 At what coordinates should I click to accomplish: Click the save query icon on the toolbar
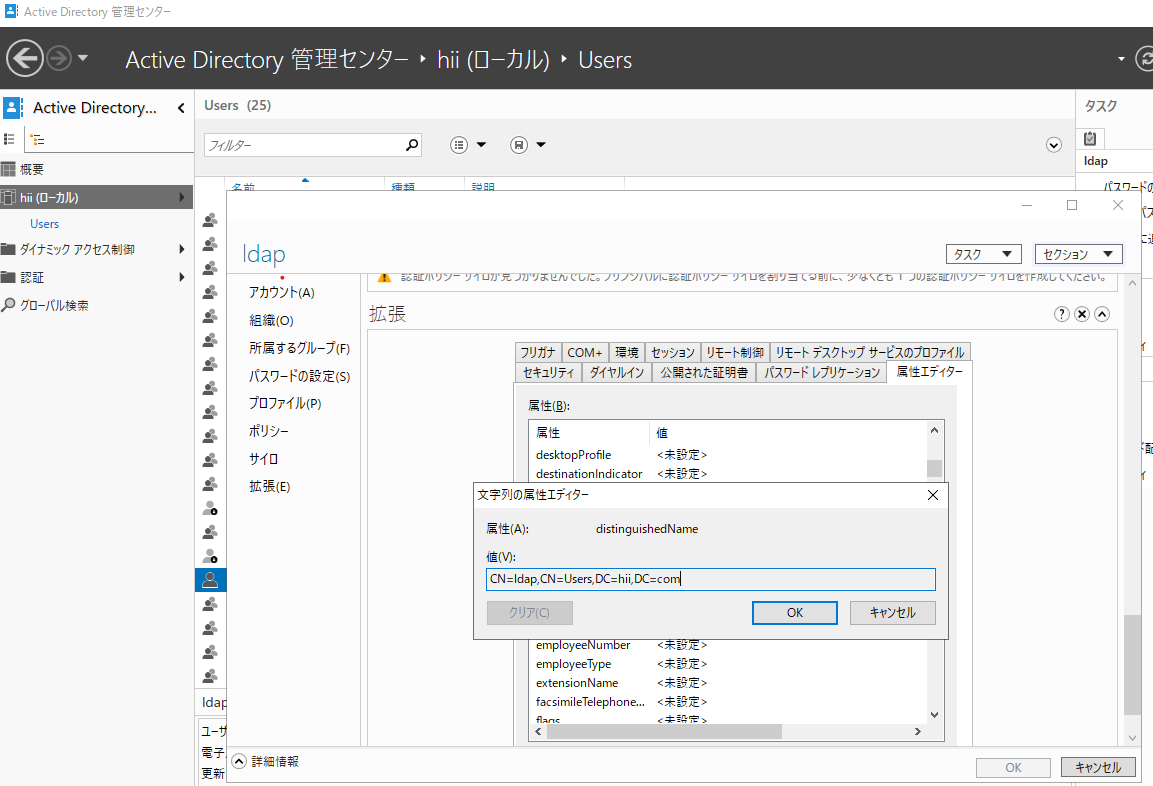tap(519, 144)
